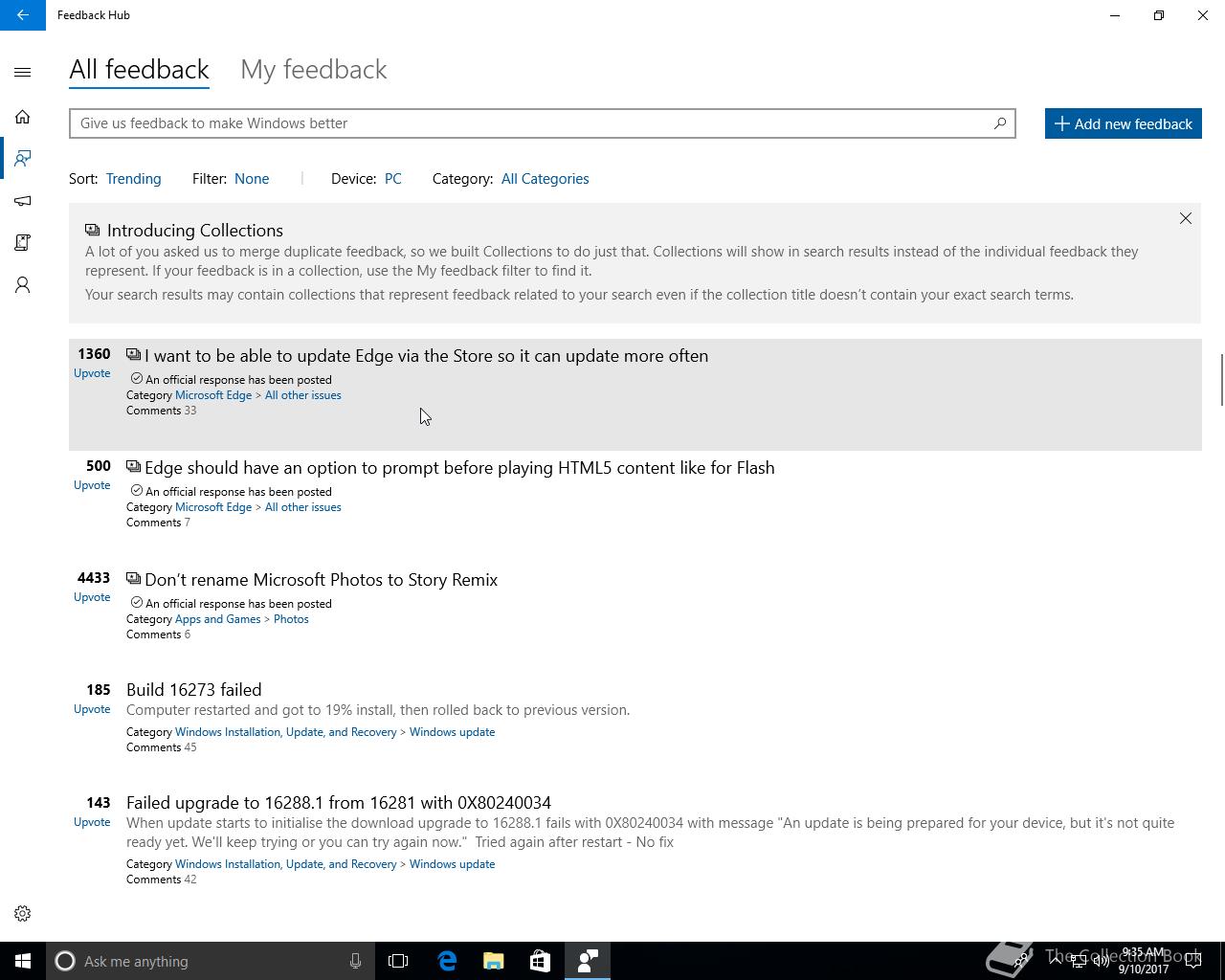Viewport: 1225px width, 980px height.
Task: Click All other issues link in HTML5 feedback
Action: coord(302,507)
